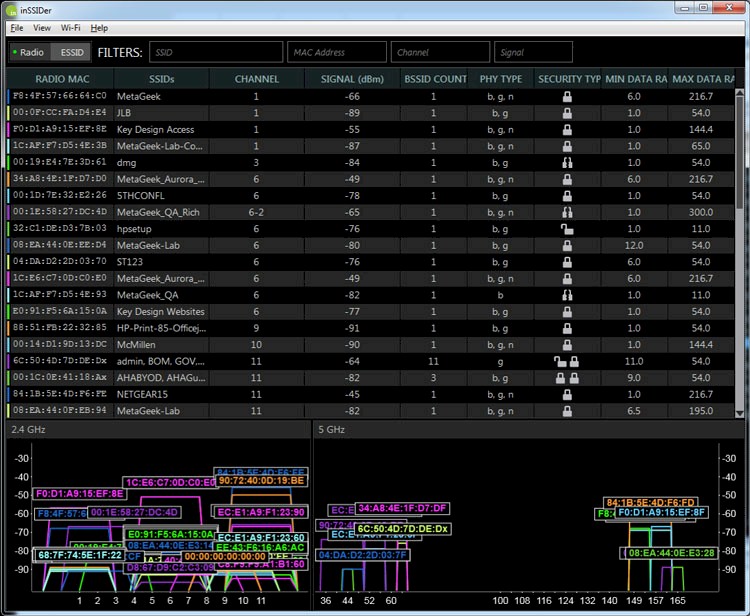Click lock icon for Key Design Access
This screenshot has height=616, width=750.
tap(567, 130)
